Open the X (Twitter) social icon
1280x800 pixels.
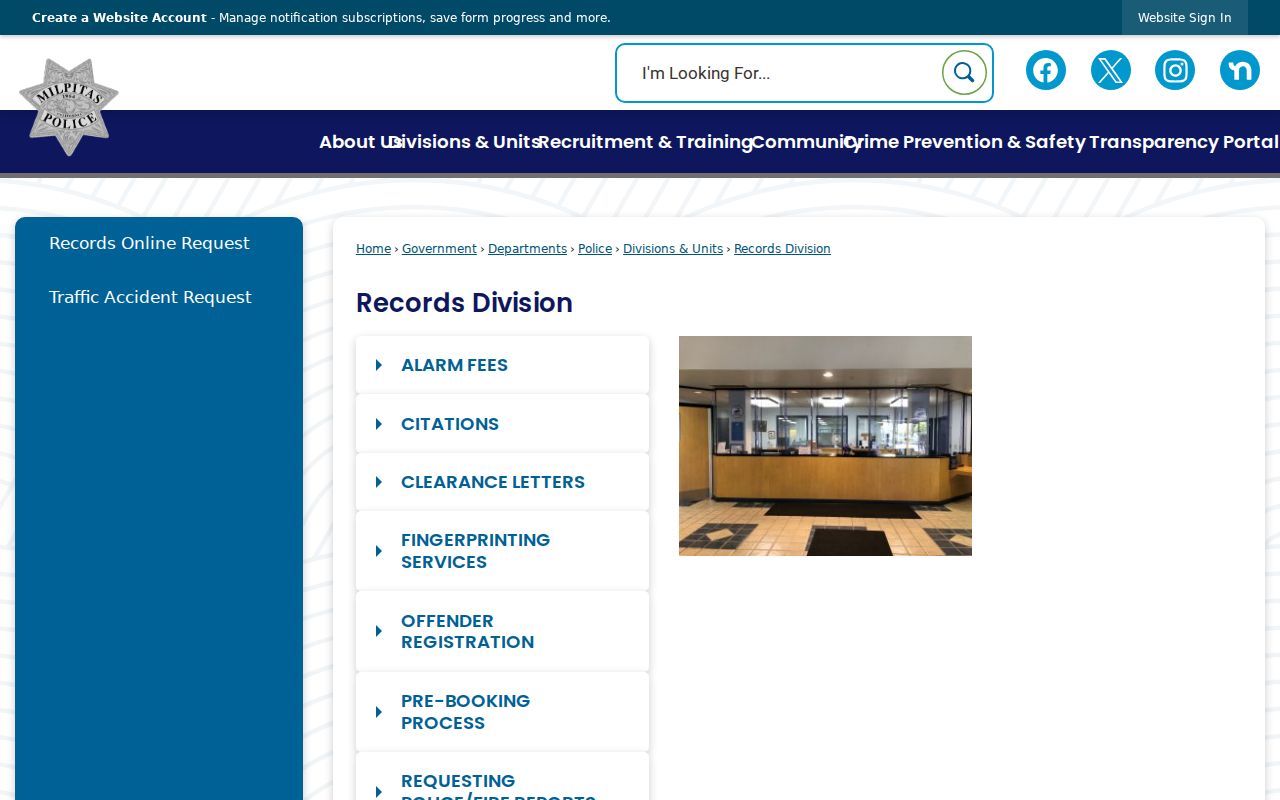coord(1110,70)
